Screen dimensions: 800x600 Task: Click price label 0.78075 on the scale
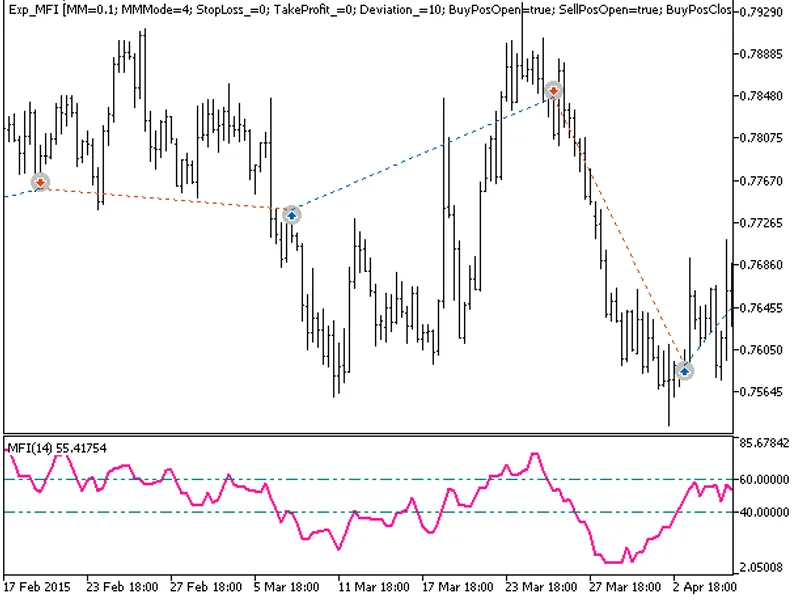tap(761, 138)
